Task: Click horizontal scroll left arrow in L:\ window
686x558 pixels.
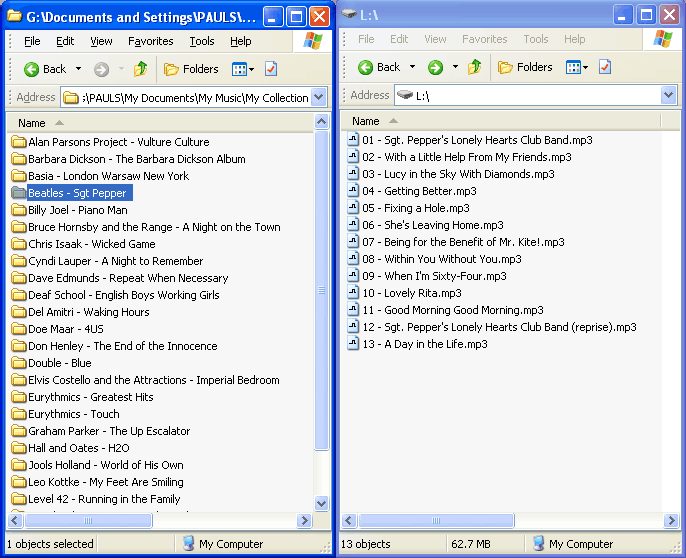Action: [349, 520]
